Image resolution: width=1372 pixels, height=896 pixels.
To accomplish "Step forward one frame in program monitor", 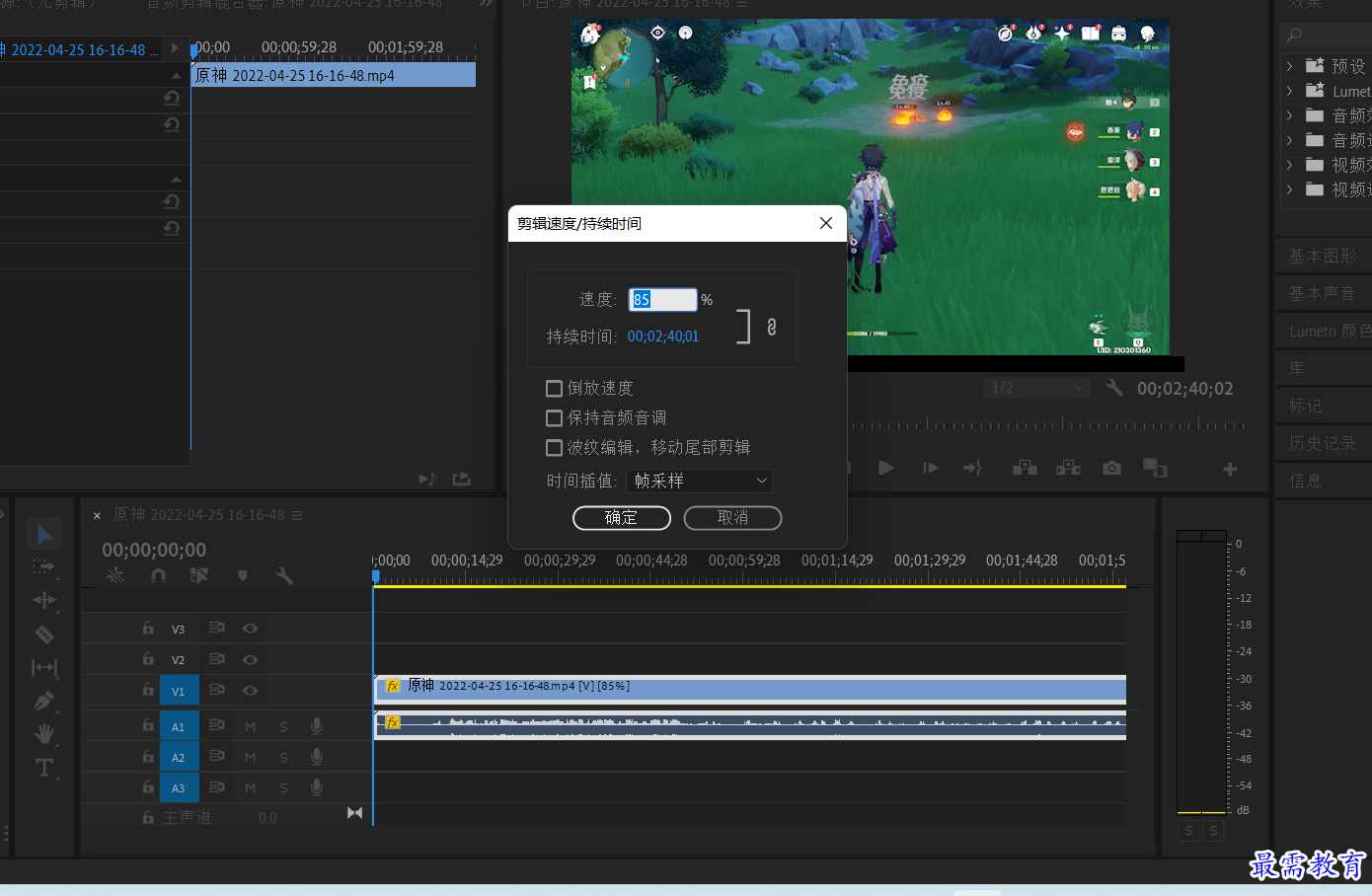I will click(930, 468).
